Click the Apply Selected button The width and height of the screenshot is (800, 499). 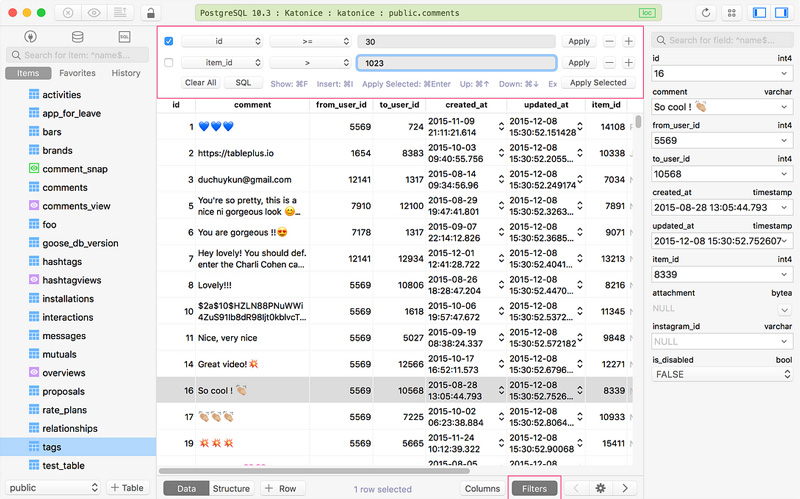(x=598, y=83)
